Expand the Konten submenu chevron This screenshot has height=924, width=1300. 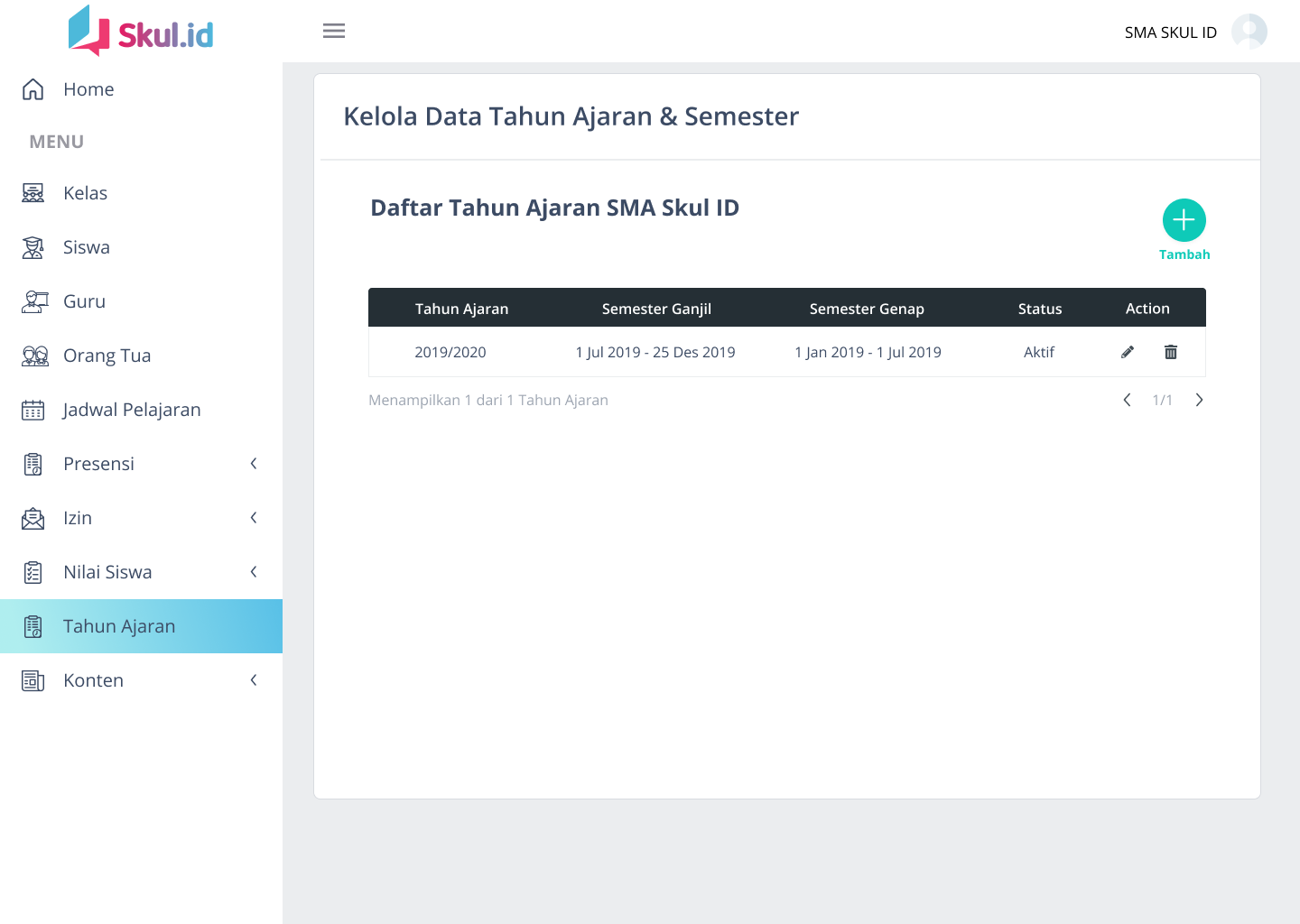tap(254, 680)
